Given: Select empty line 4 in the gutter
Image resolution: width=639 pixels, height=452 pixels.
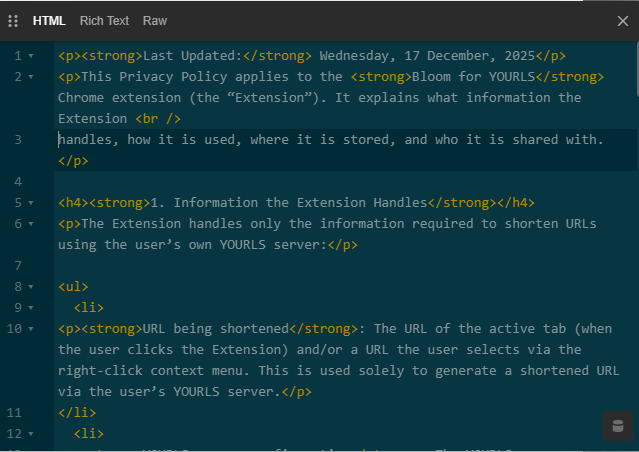Looking at the screenshot, I should (x=18, y=182).
